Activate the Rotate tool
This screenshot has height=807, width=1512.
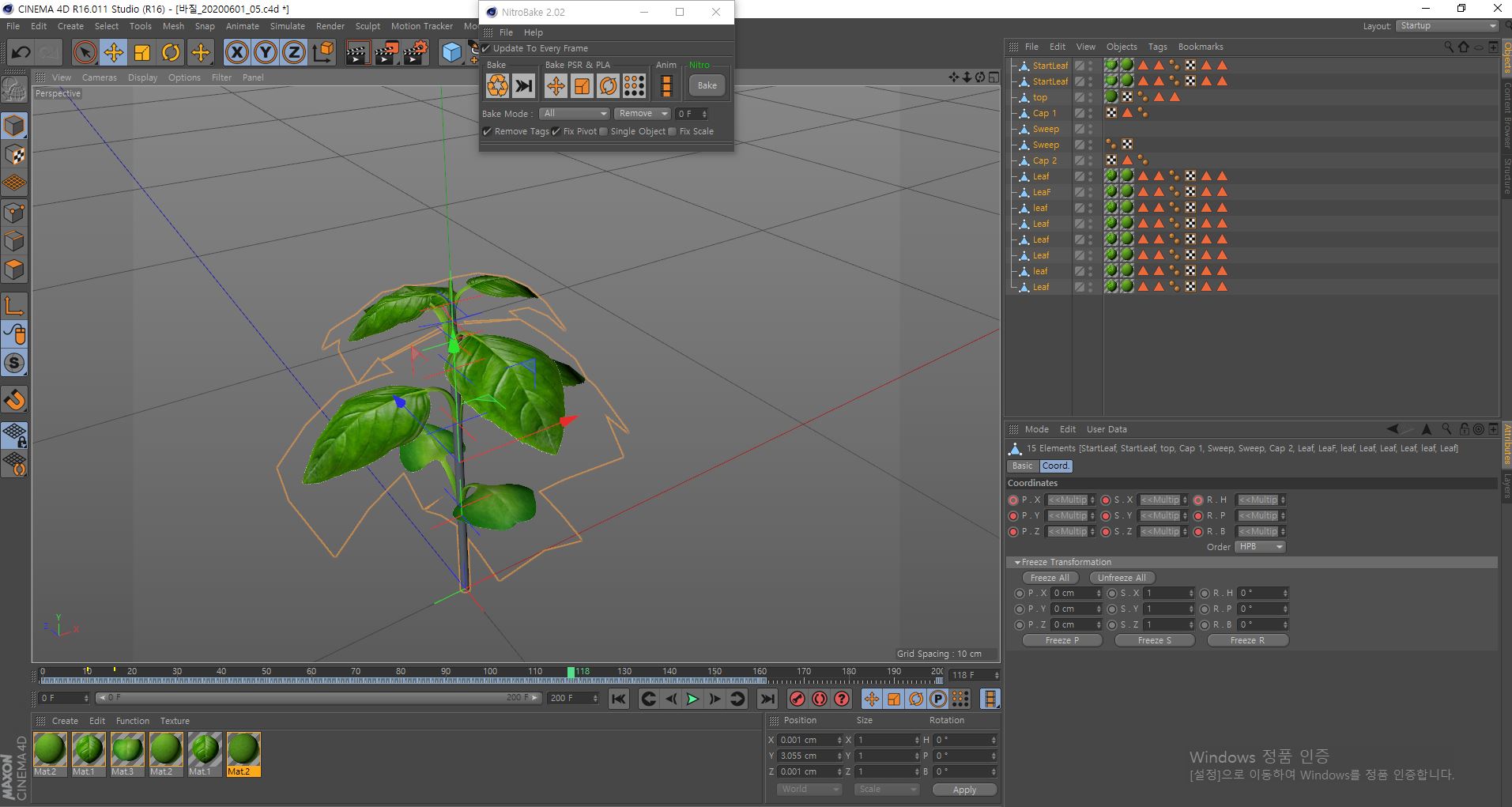point(171,53)
